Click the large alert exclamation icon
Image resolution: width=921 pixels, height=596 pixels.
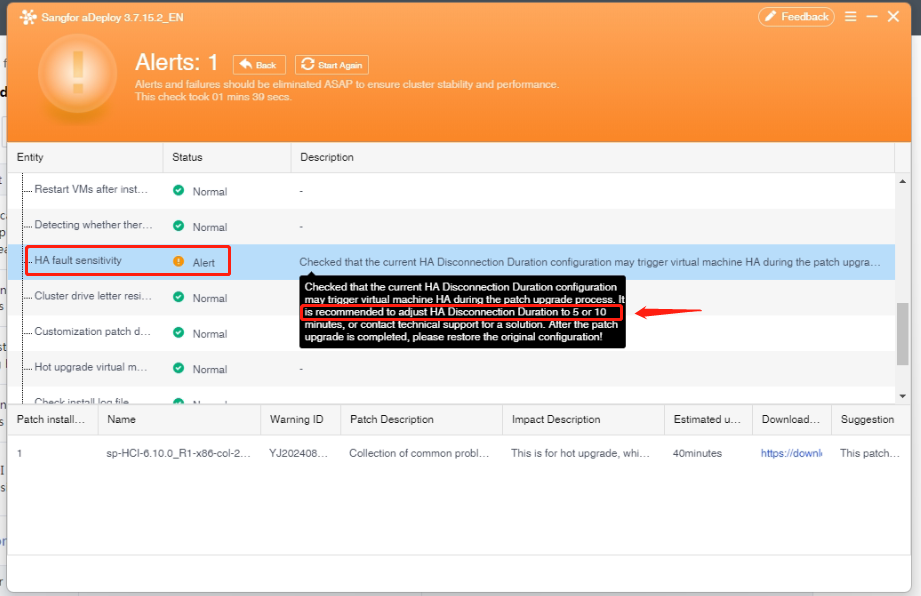(x=78, y=73)
